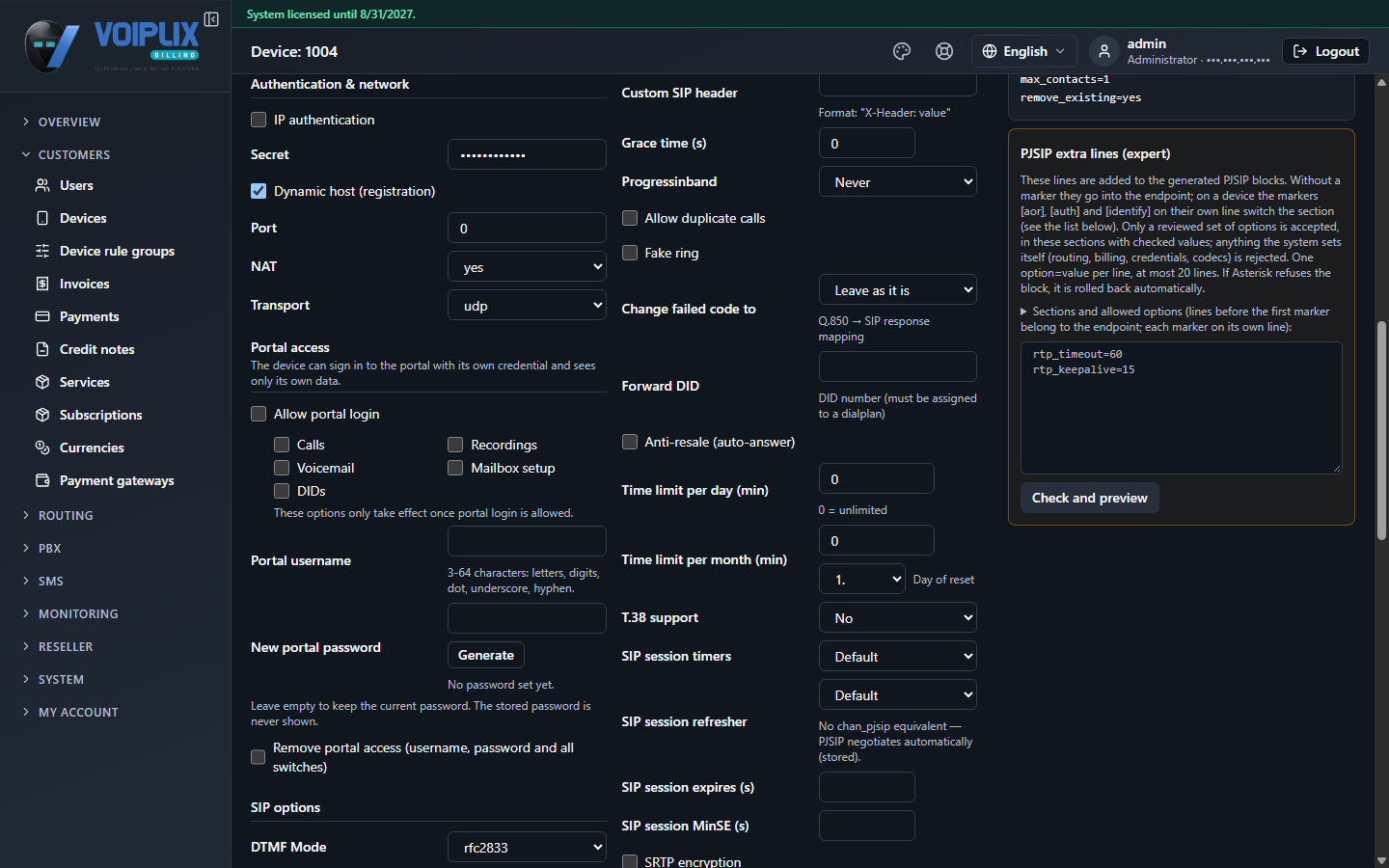Open the theme palette icon
1389x868 pixels.
[x=902, y=51]
